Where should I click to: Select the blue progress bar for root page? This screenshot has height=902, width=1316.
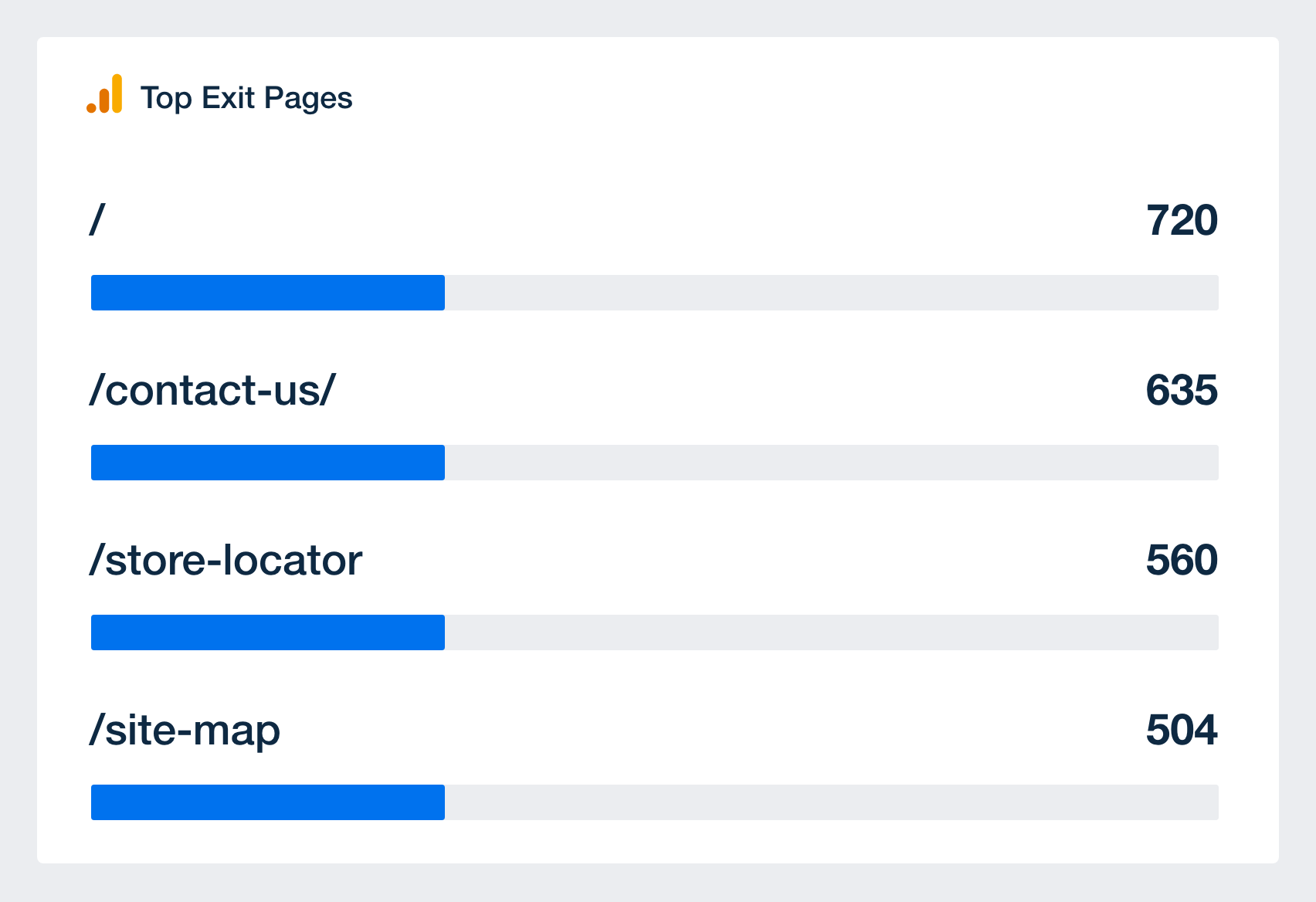[268, 293]
